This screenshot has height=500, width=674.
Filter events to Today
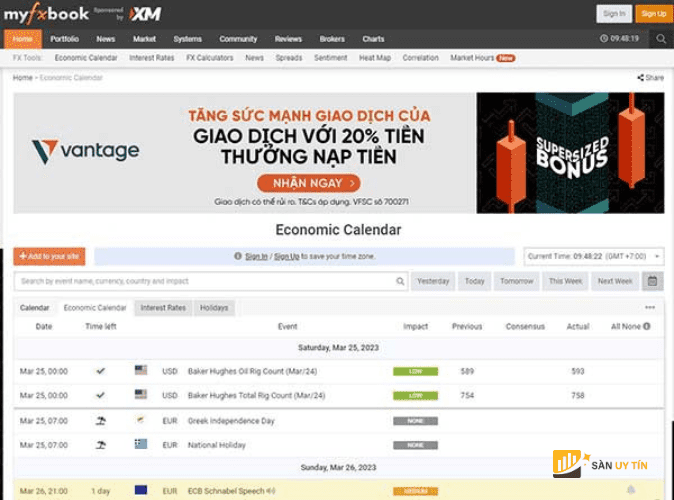[x=475, y=281]
